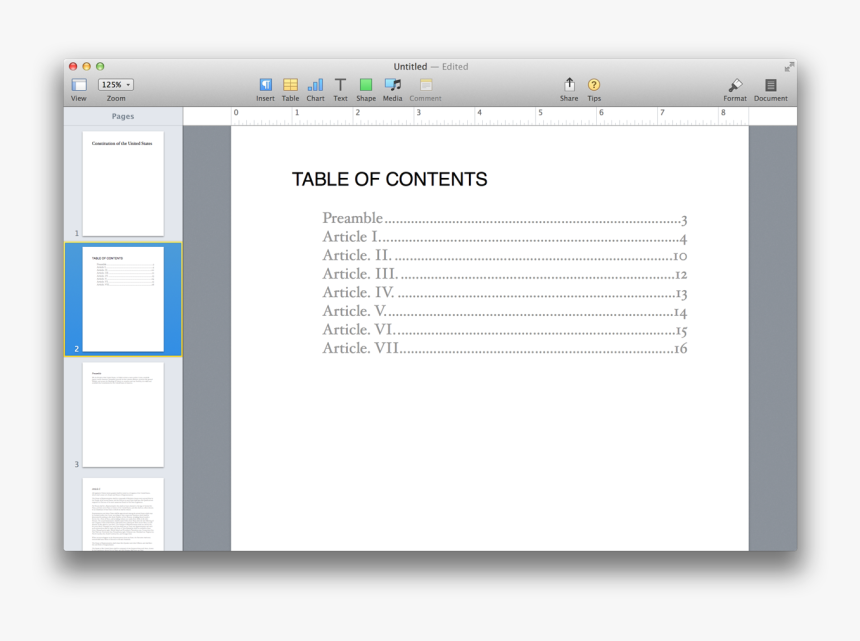Viewport: 860px width, 641px height.
Task: Click the Article. VI. contents entry
Action: (505, 330)
